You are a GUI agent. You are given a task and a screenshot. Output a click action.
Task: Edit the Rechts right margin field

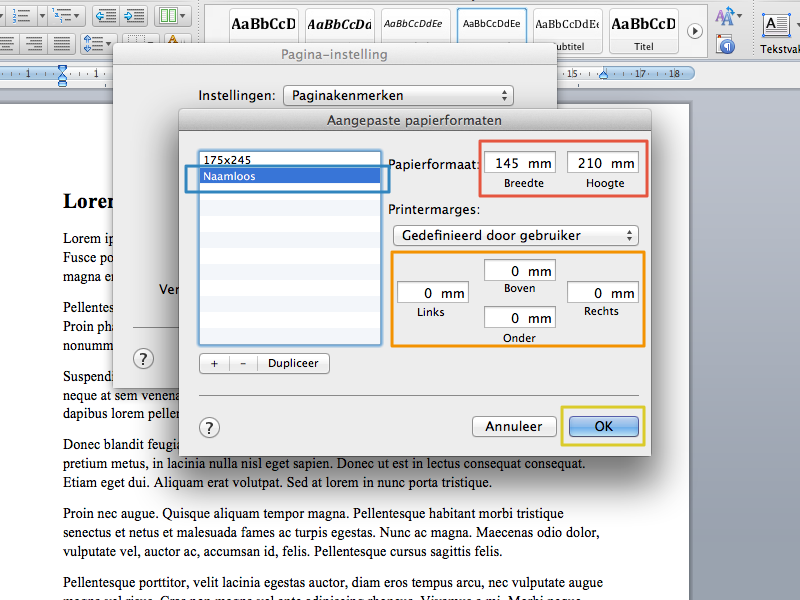603,293
